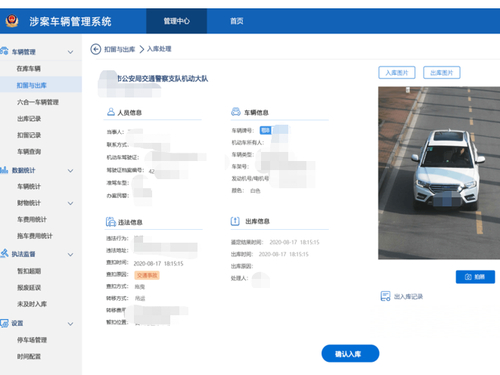The width and height of the screenshot is (500, 375).
Task: Open 未及时入库 in the sidebar
Action: 32,304
